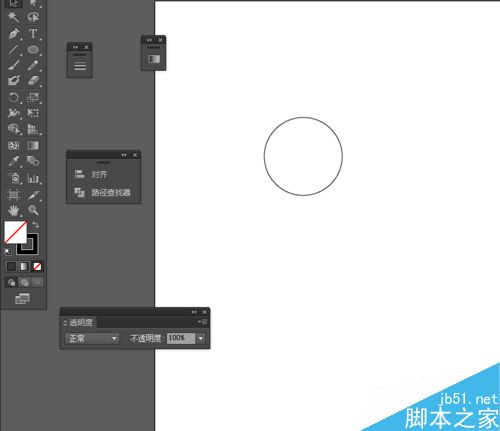
Task: Select the Lasso tool
Action: pos(33,17)
